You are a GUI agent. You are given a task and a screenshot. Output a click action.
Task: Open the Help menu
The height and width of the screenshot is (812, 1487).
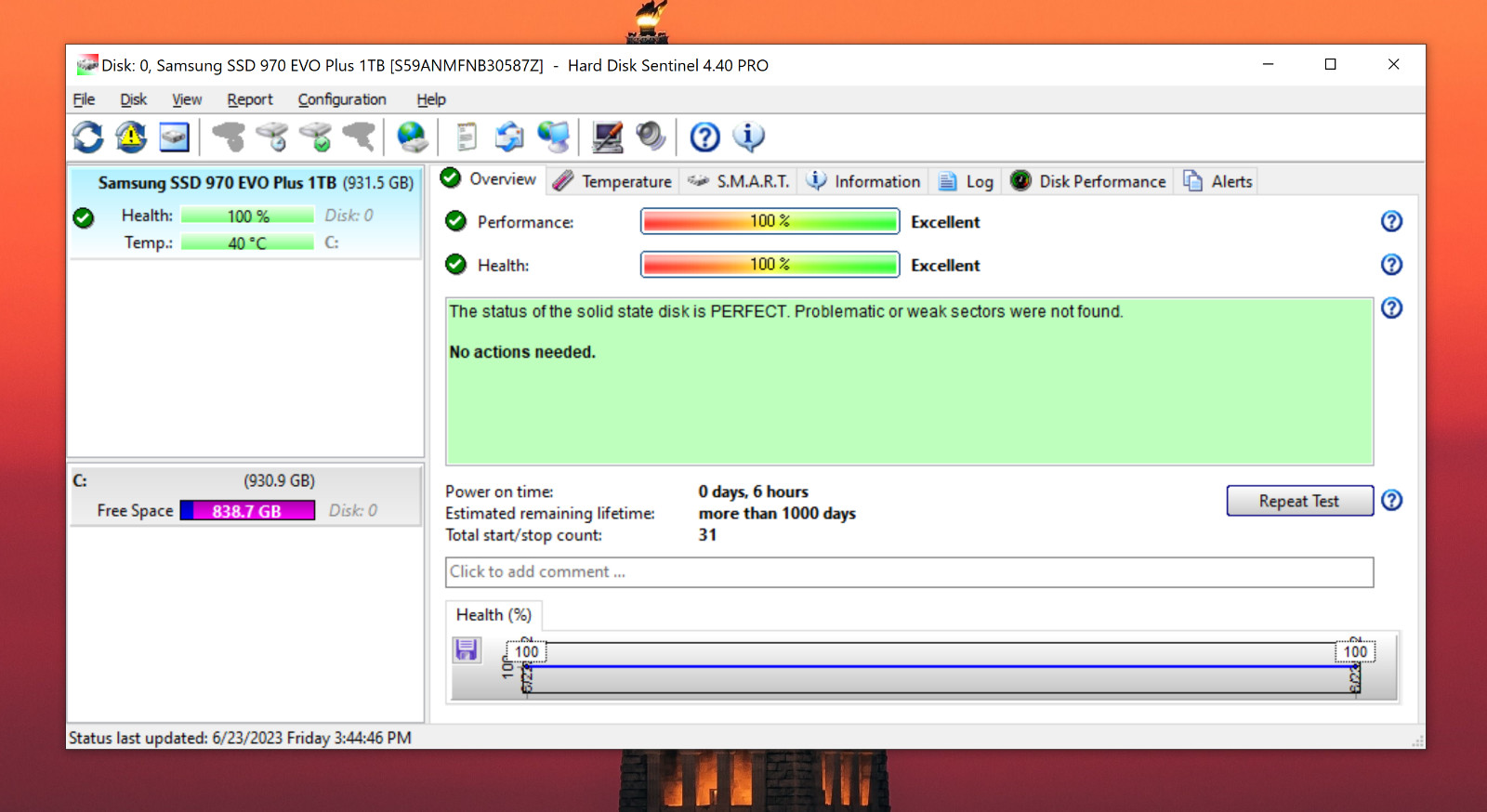[x=431, y=99]
